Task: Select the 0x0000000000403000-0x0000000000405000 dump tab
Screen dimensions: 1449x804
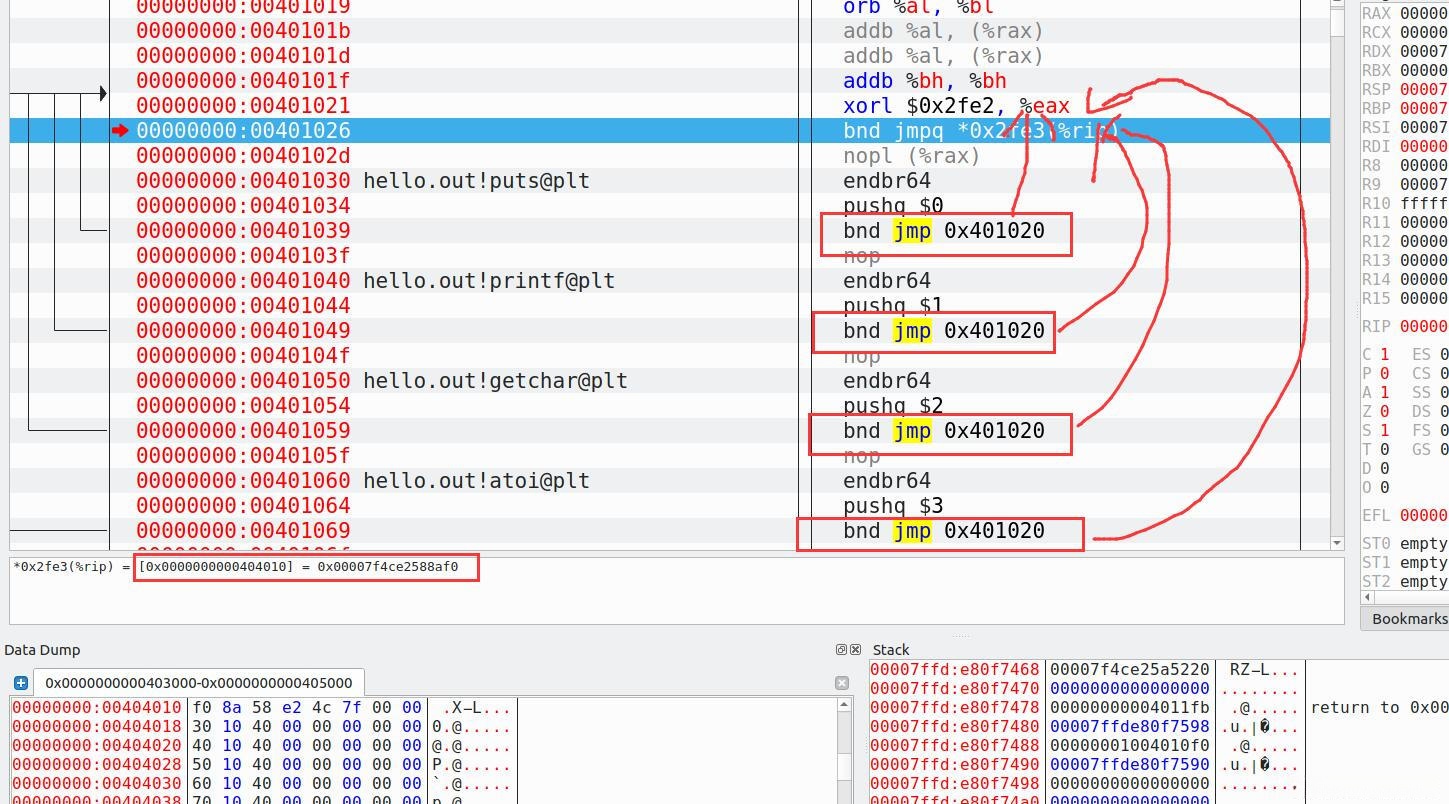Action: (x=198, y=683)
